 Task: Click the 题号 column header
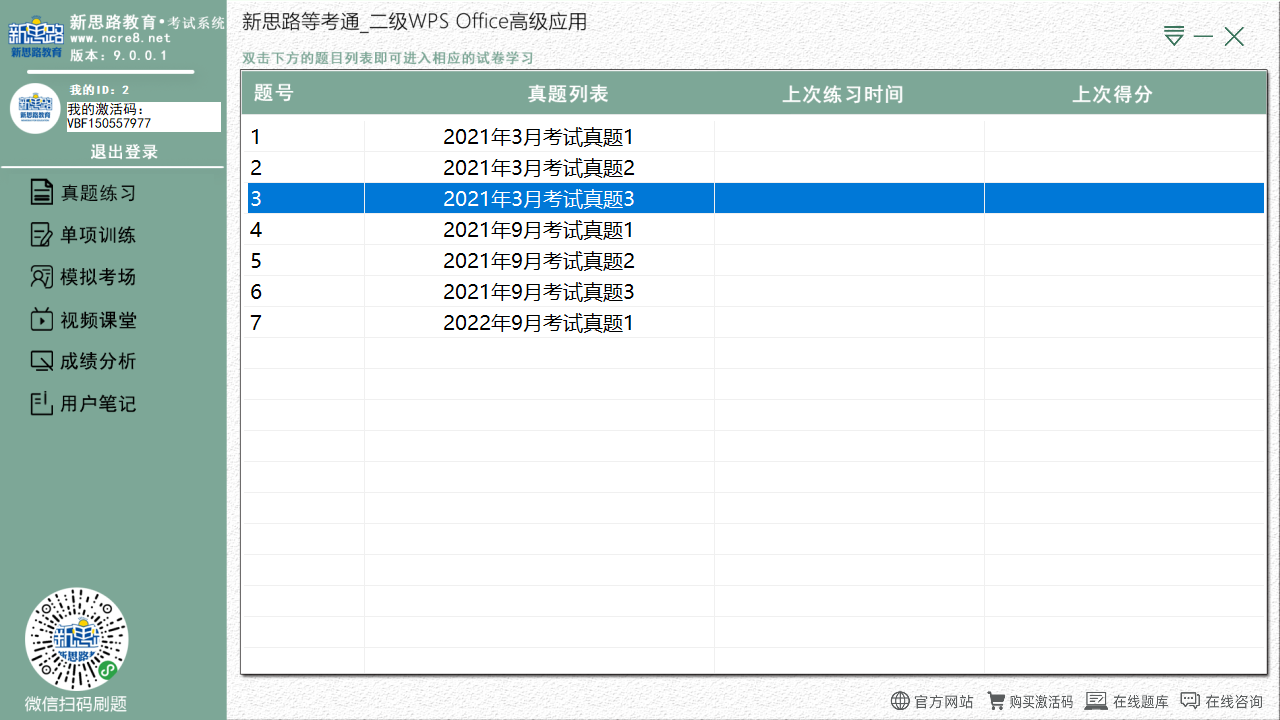[x=273, y=94]
